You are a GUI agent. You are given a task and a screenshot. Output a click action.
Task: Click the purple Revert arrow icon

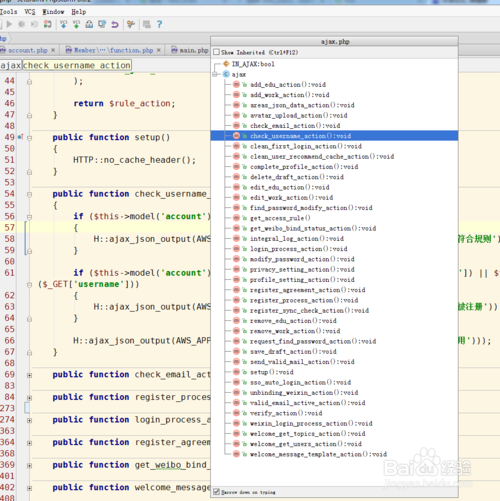point(115,24)
